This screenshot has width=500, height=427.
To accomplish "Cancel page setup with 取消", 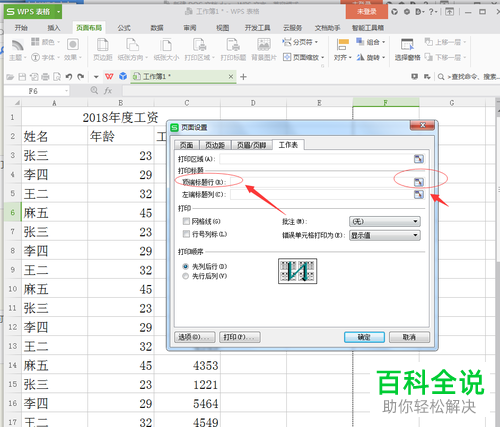I will coord(409,337).
